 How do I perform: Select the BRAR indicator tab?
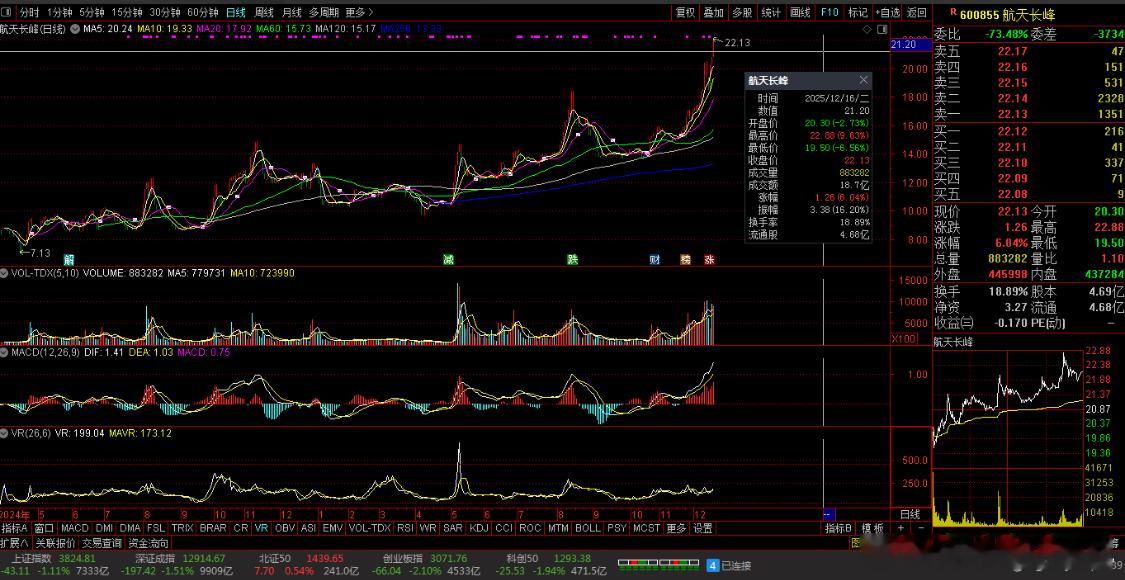(213, 528)
